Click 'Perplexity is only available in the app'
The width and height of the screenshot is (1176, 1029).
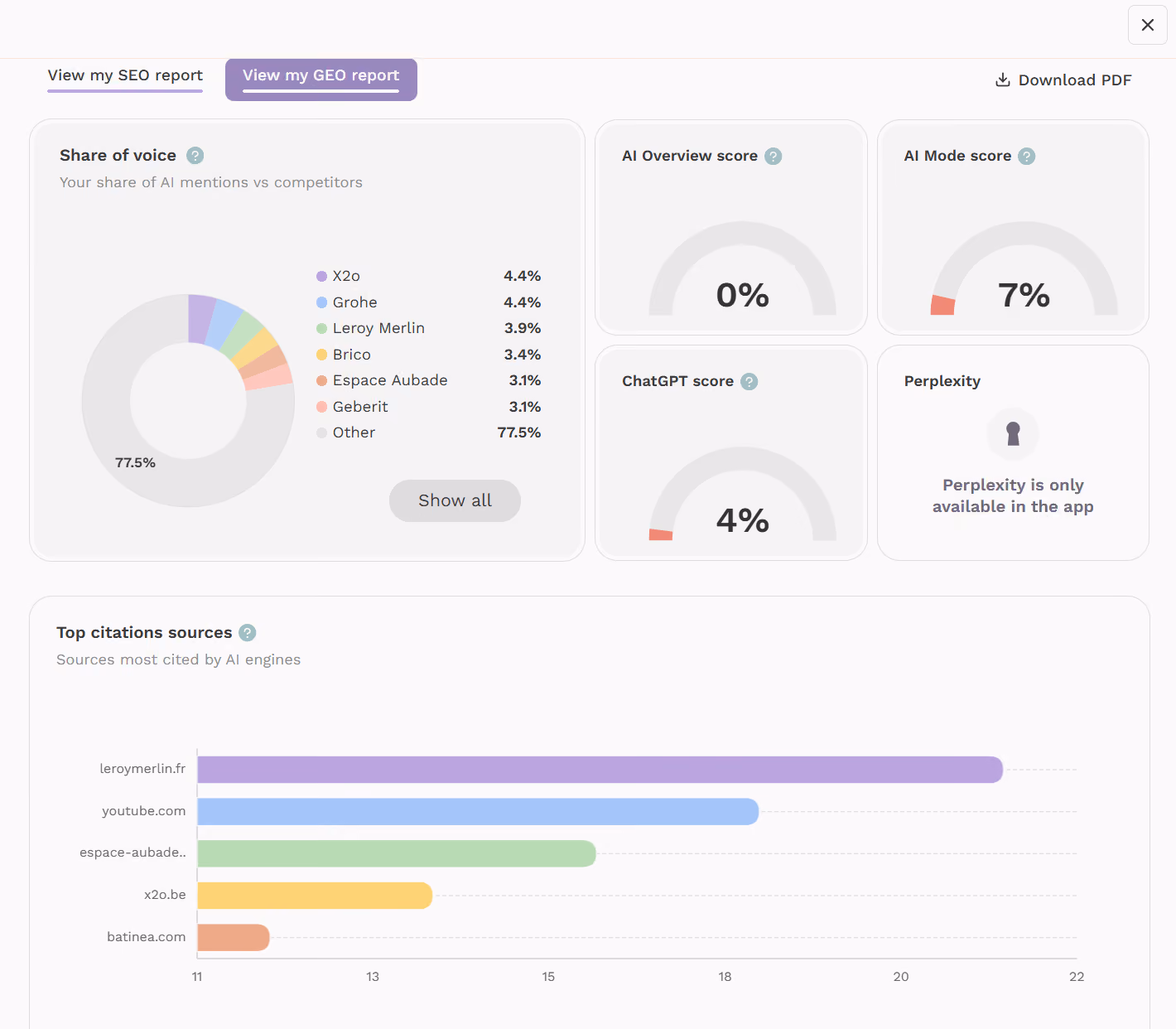(1013, 495)
